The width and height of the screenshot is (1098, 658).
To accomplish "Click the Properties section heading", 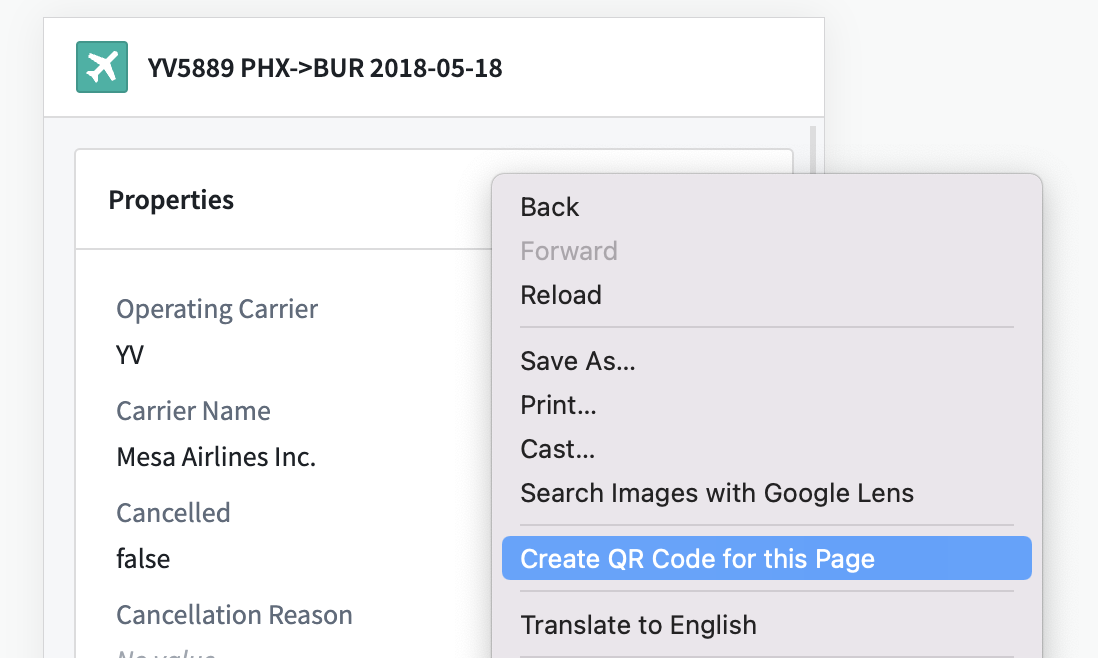I will click(x=171, y=200).
